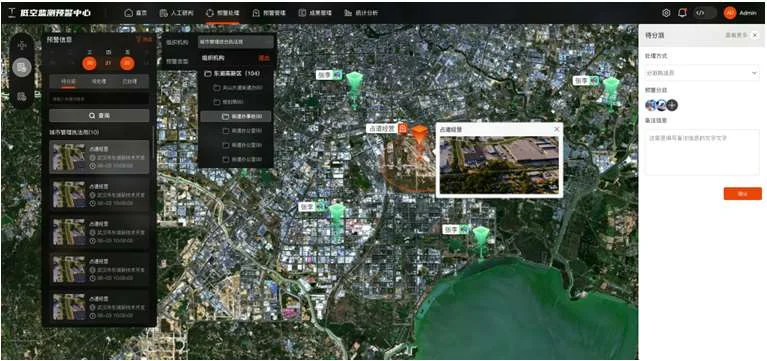Click the orange filter link in 预警信息 panel
767x361 pixels.
[x=145, y=40]
